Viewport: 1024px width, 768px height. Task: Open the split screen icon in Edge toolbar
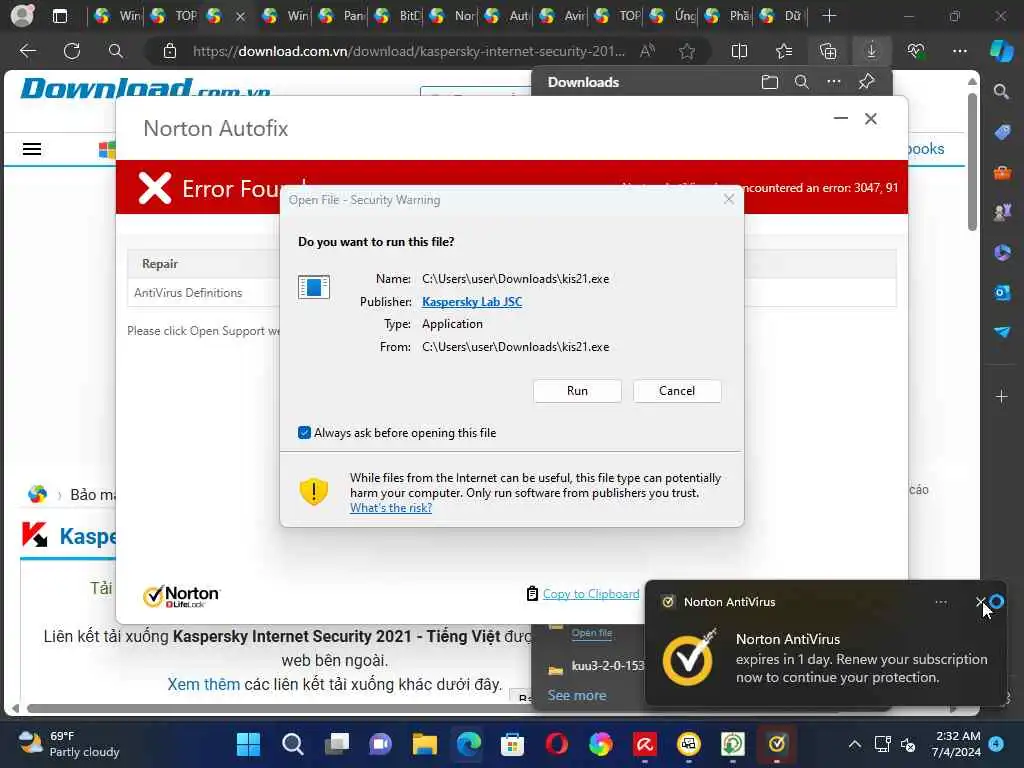(739, 51)
